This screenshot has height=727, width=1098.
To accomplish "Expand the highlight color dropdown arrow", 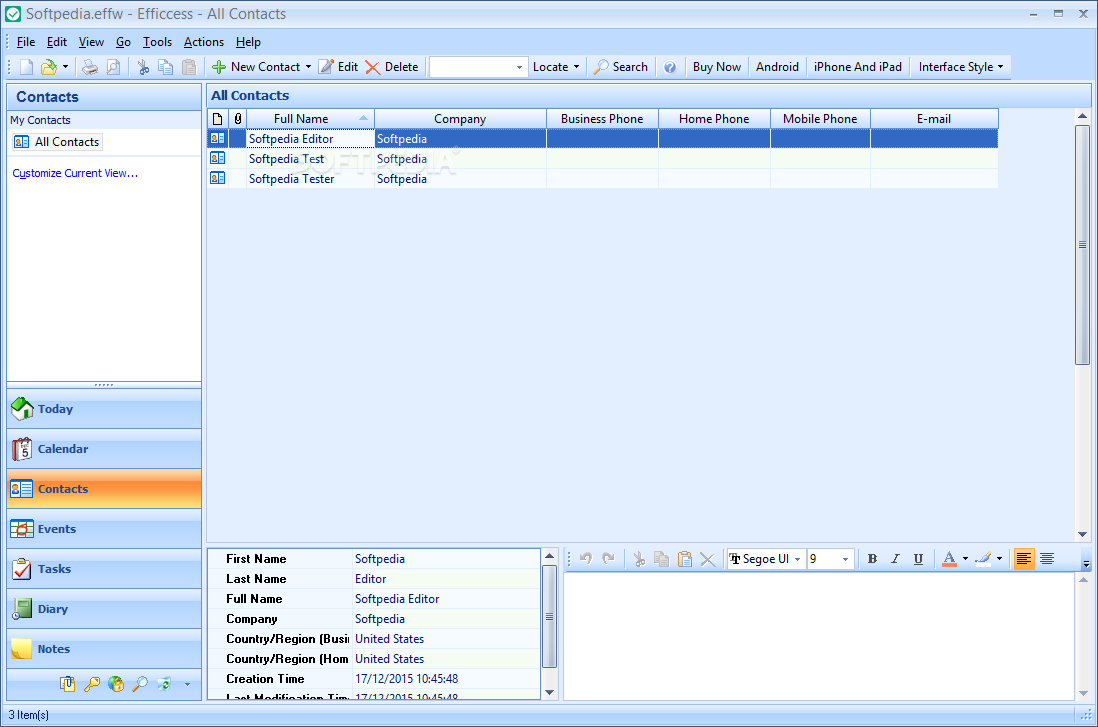I will [1000, 559].
